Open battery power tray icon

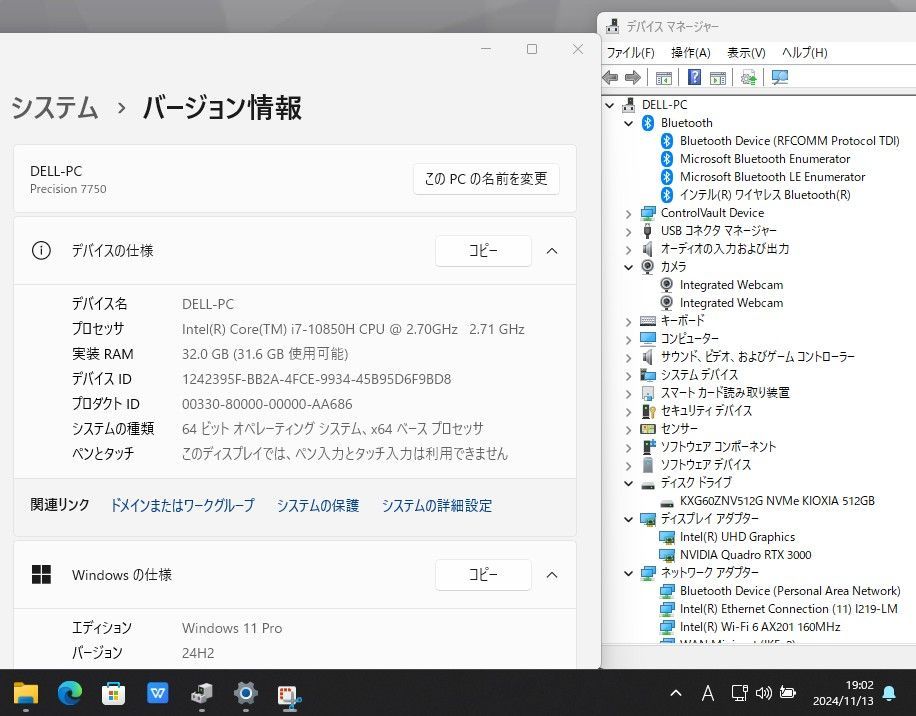point(787,693)
